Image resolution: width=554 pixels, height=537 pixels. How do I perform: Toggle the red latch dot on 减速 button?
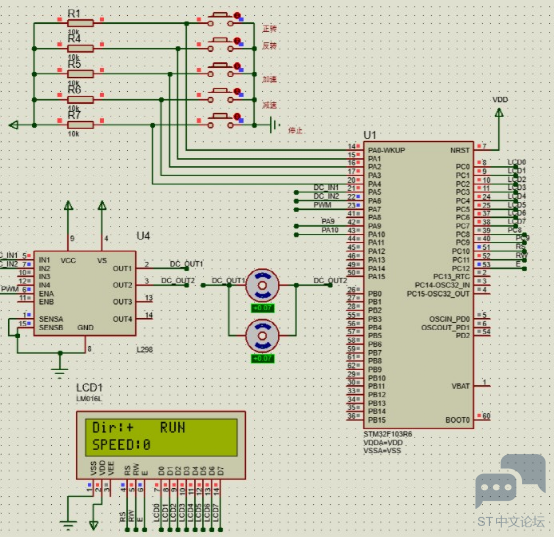(237, 92)
